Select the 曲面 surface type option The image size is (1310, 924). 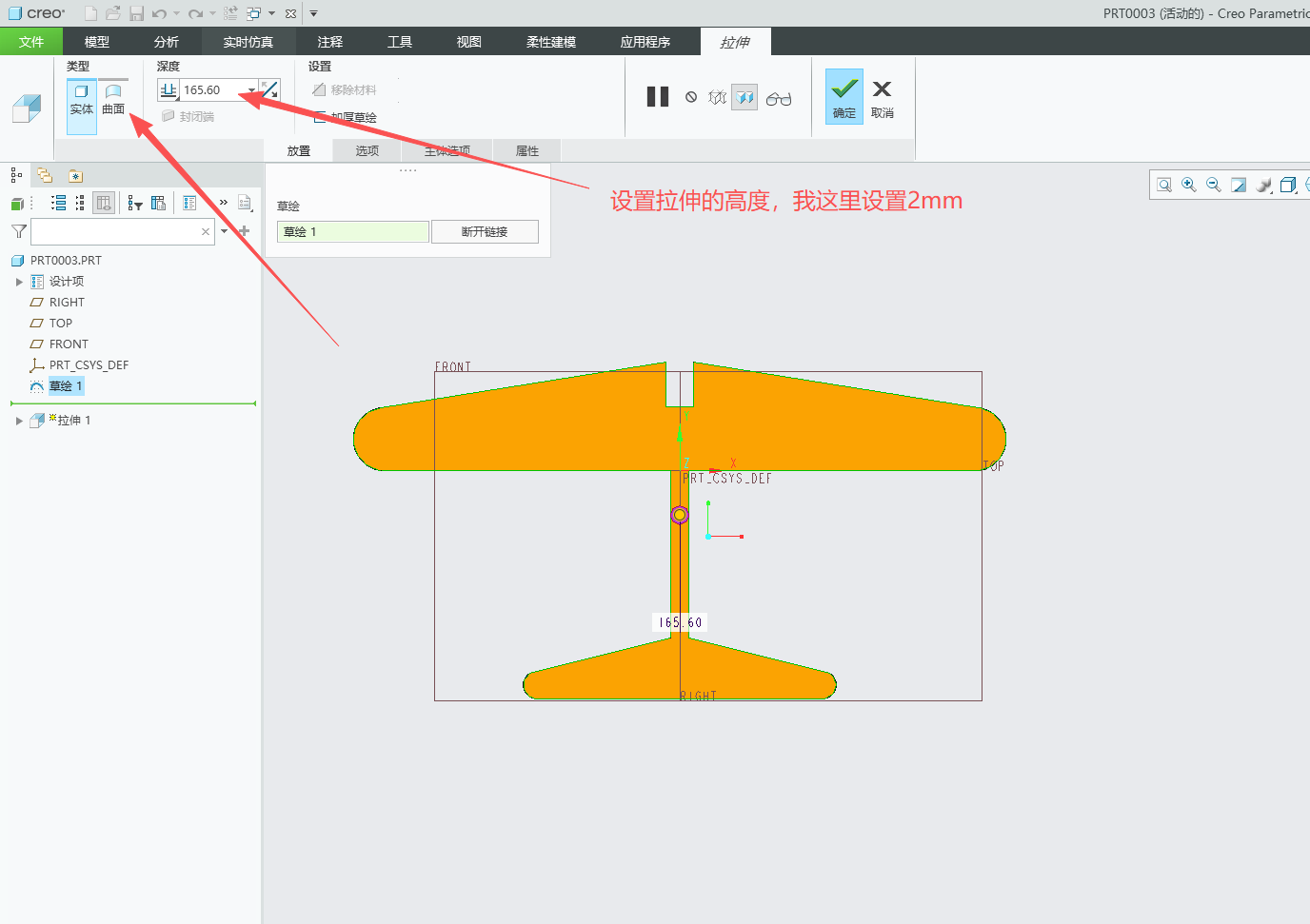[x=113, y=100]
